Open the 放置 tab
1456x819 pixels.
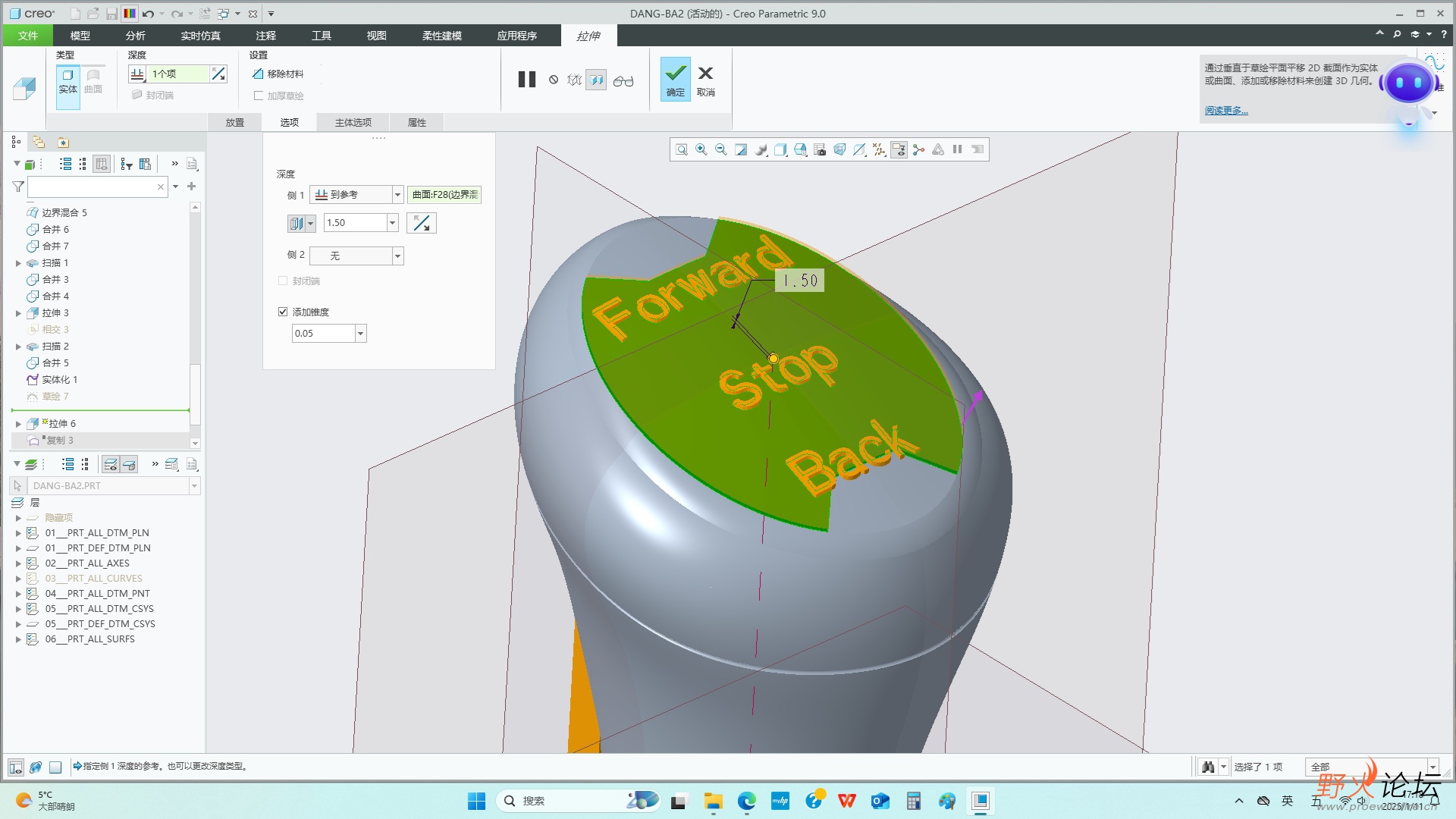[x=235, y=122]
